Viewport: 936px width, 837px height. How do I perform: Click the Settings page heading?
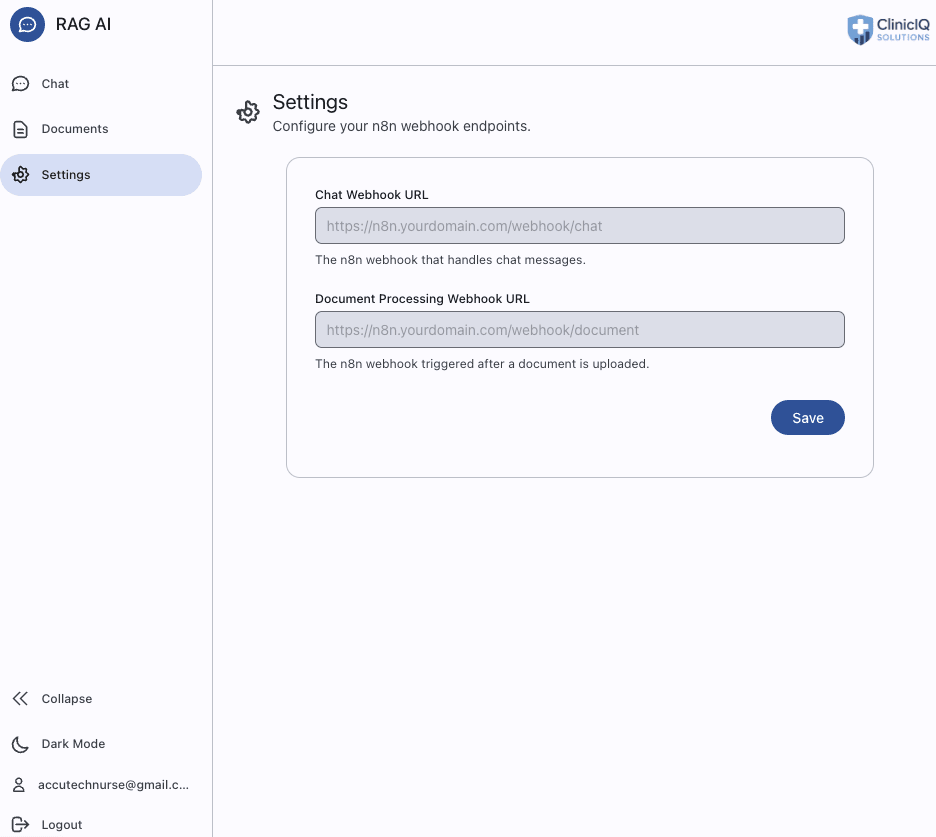[x=310, y=102]
